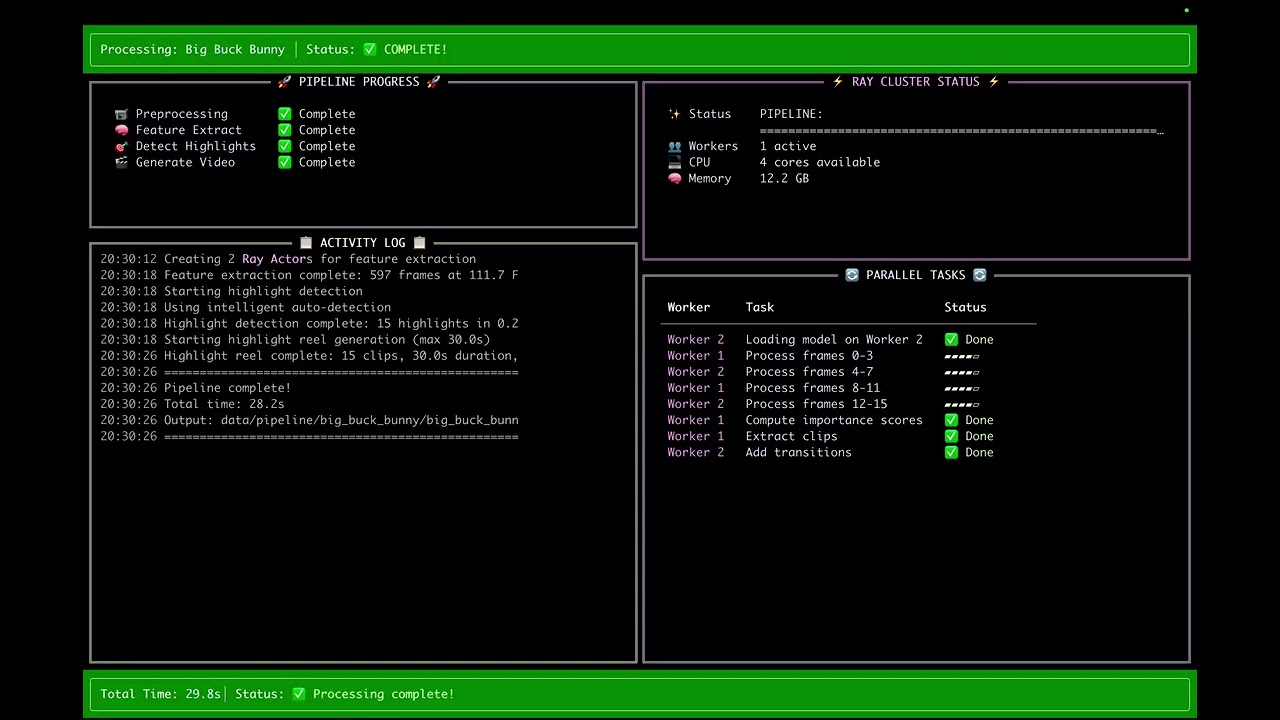Click the Worker column header
The height and width of the screenshot is (720, 1280).
[x=689, y=307]
